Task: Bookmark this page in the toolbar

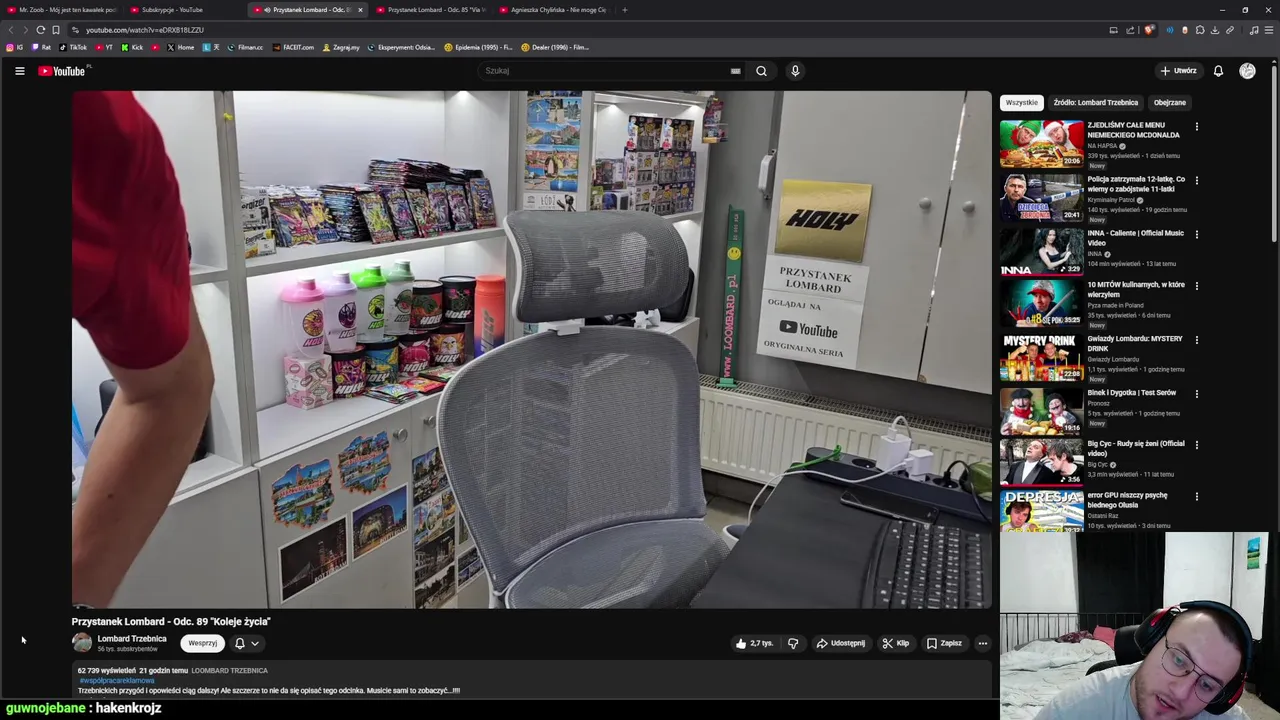Action: [x=56, y=30]
